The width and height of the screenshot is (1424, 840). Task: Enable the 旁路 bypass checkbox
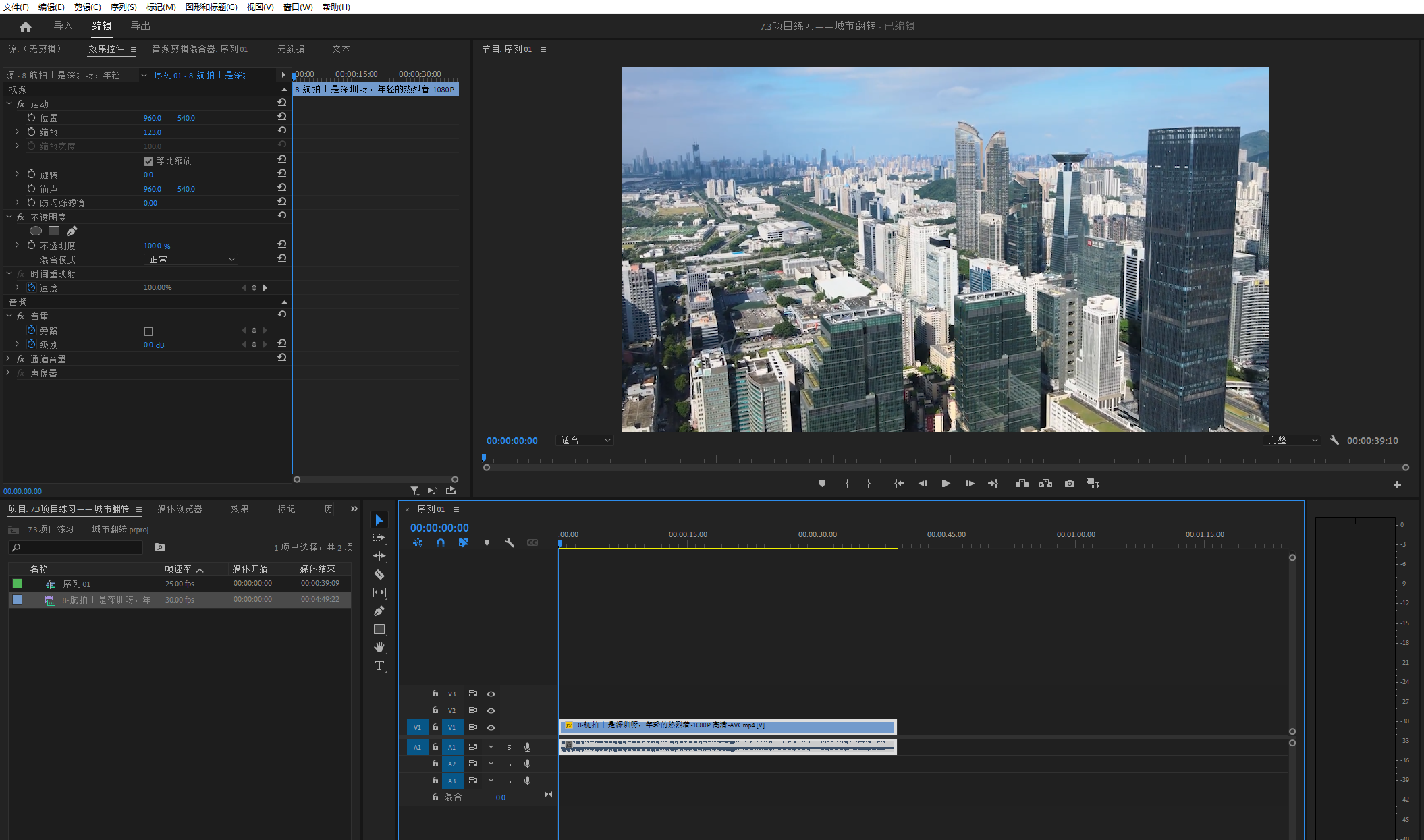tap(148, 331)
